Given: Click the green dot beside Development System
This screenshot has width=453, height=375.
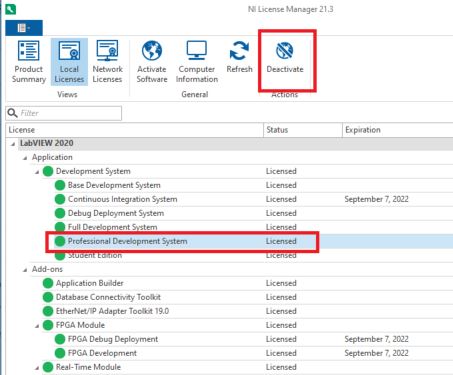Looking at the screenshot, I should click(48, 171).
